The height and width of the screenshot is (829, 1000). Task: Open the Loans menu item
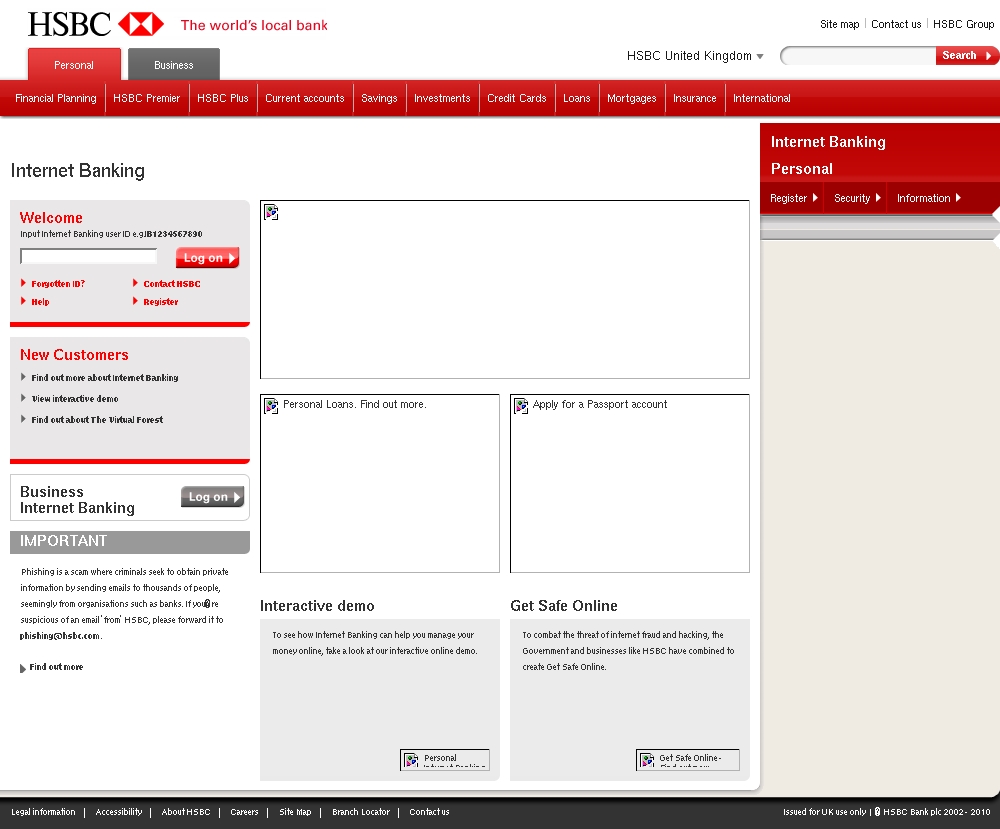click(x=577, y=98)
